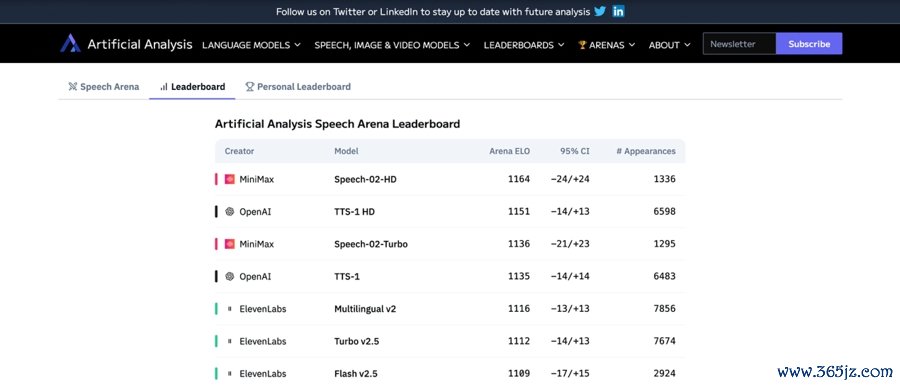Click the ElevenLabs logo beside Multilingual v2
Image resolution: width=900 pixels, height=387 pixels.
(230, 309)
